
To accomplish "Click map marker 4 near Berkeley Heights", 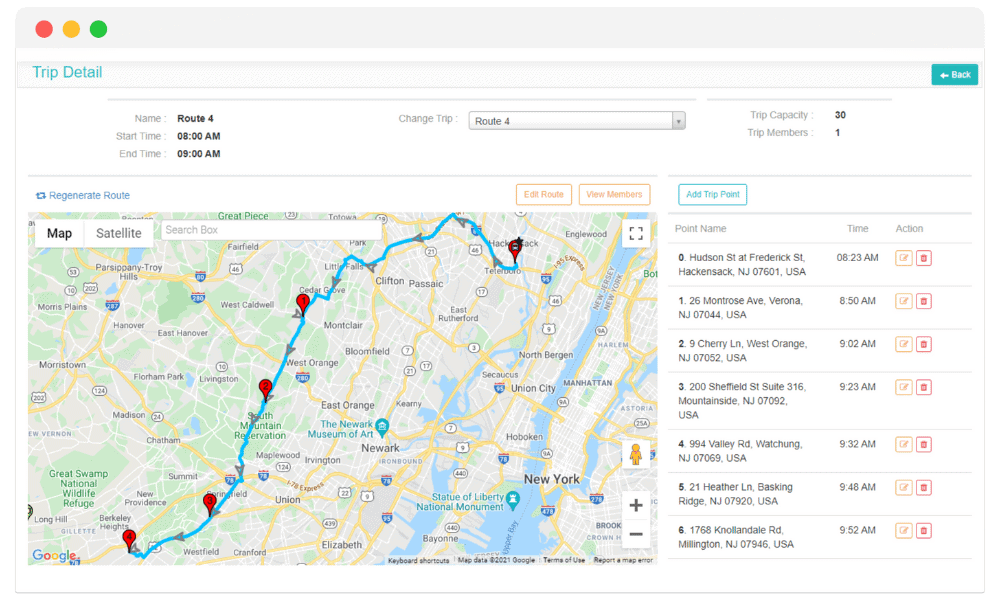I will [x=129, y=539].
